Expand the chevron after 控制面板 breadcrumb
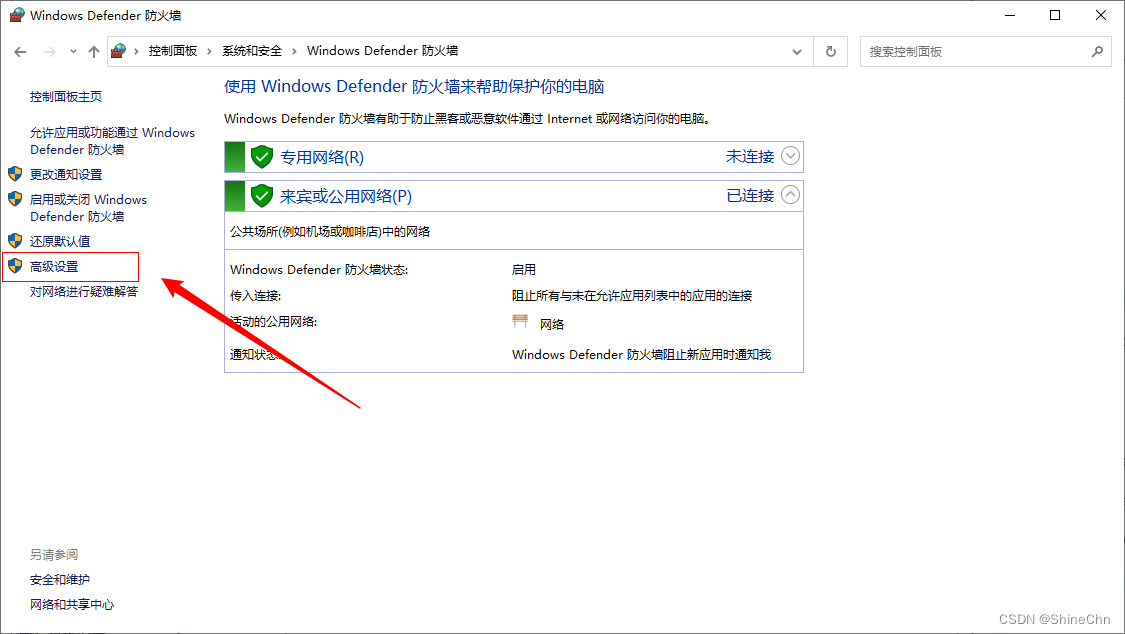Screen dimensions: 1125x634 [210, 52]
